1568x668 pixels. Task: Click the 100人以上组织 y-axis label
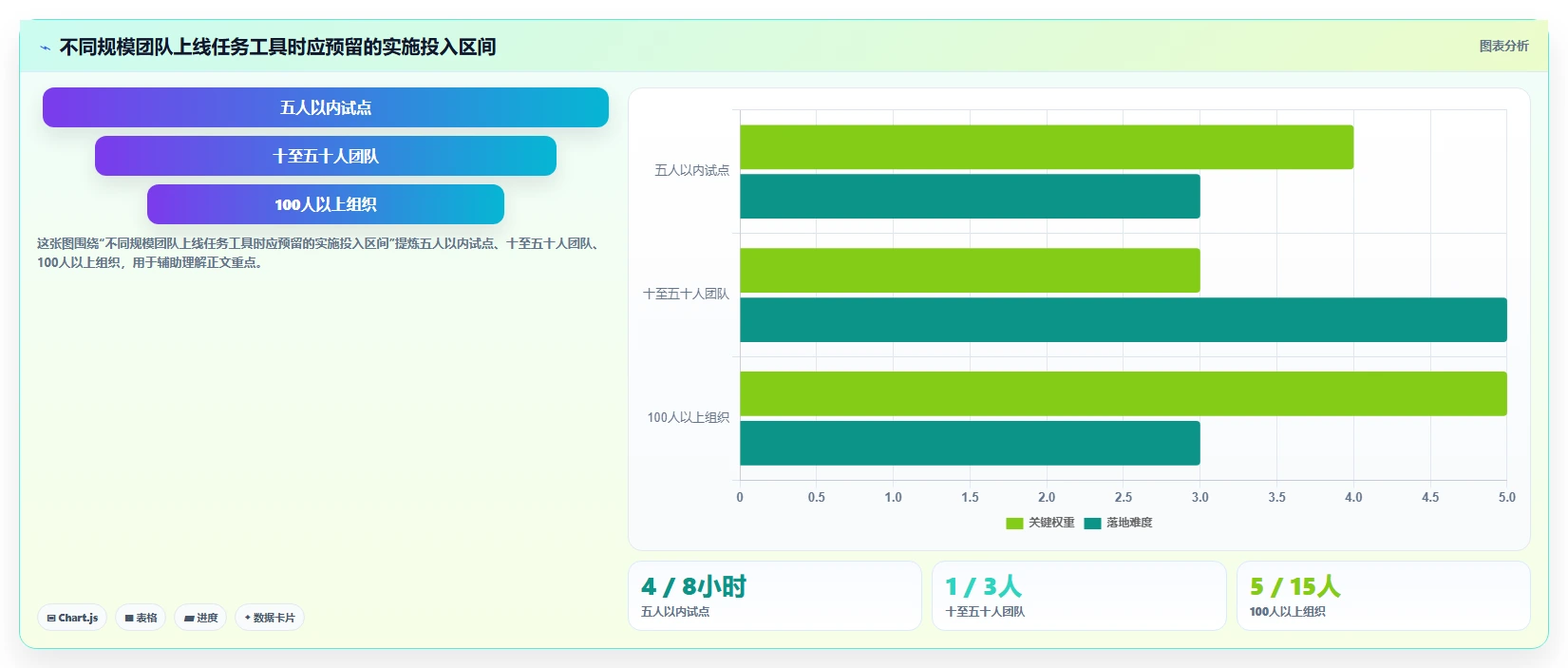click(688, 418)
